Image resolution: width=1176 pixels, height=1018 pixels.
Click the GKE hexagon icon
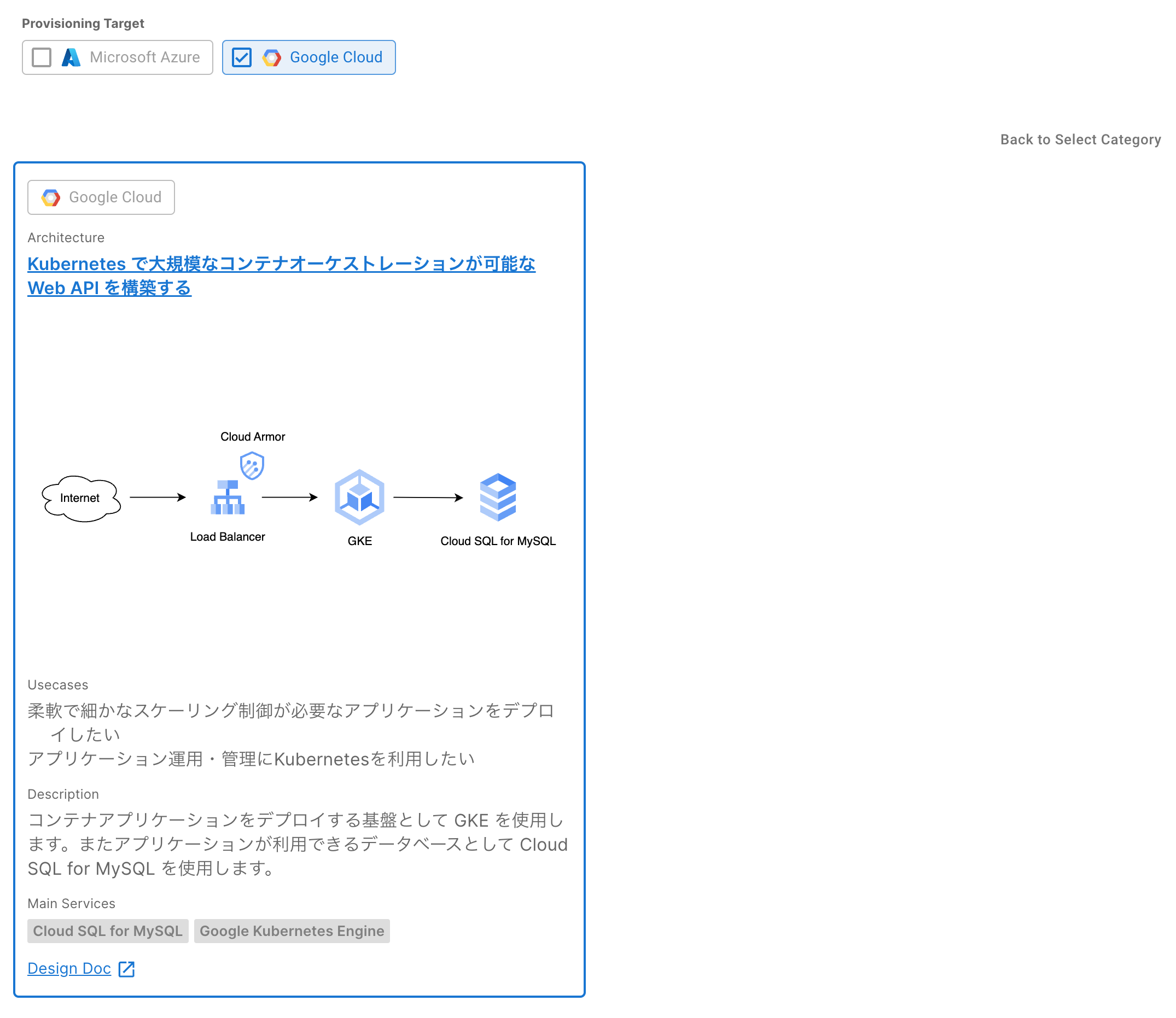coord(359,497)
